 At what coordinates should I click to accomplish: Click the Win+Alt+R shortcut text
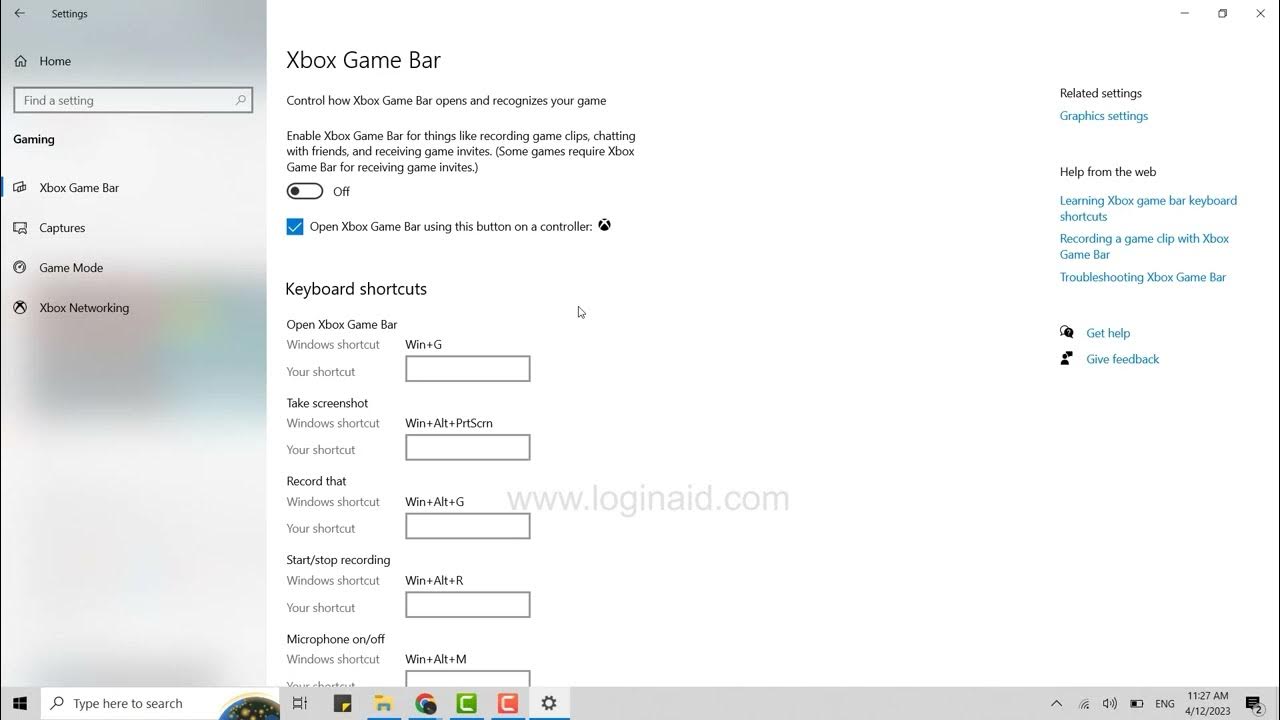[x=434, y=581]
